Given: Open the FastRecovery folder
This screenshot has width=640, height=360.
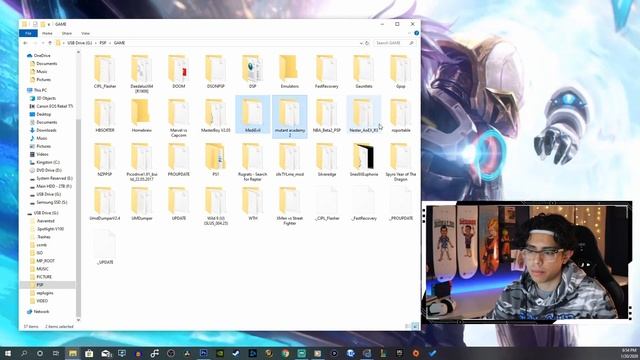Looking at the screenshot, I should click(327, 72).
